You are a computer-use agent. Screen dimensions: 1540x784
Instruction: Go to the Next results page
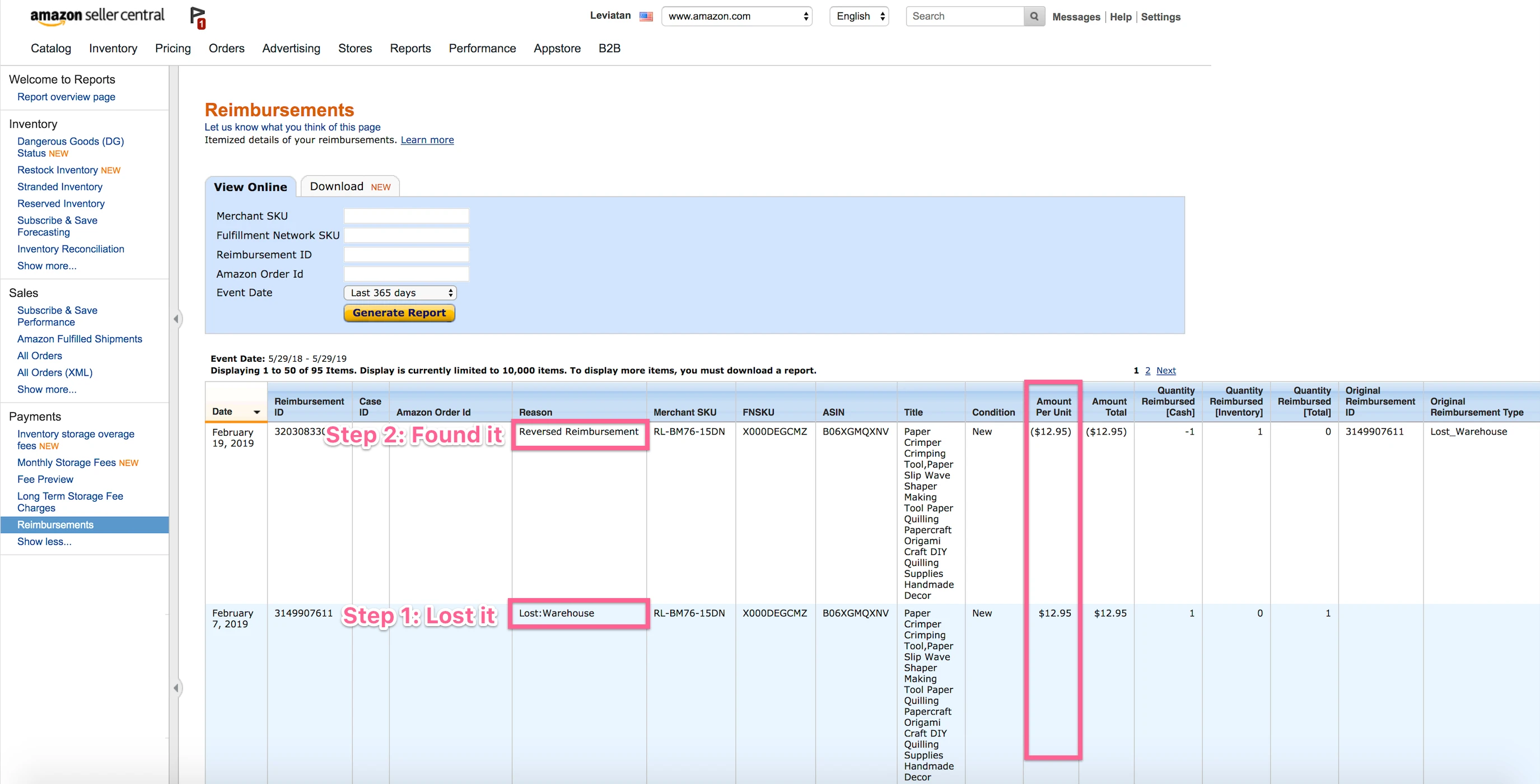tap(1166, 371)
